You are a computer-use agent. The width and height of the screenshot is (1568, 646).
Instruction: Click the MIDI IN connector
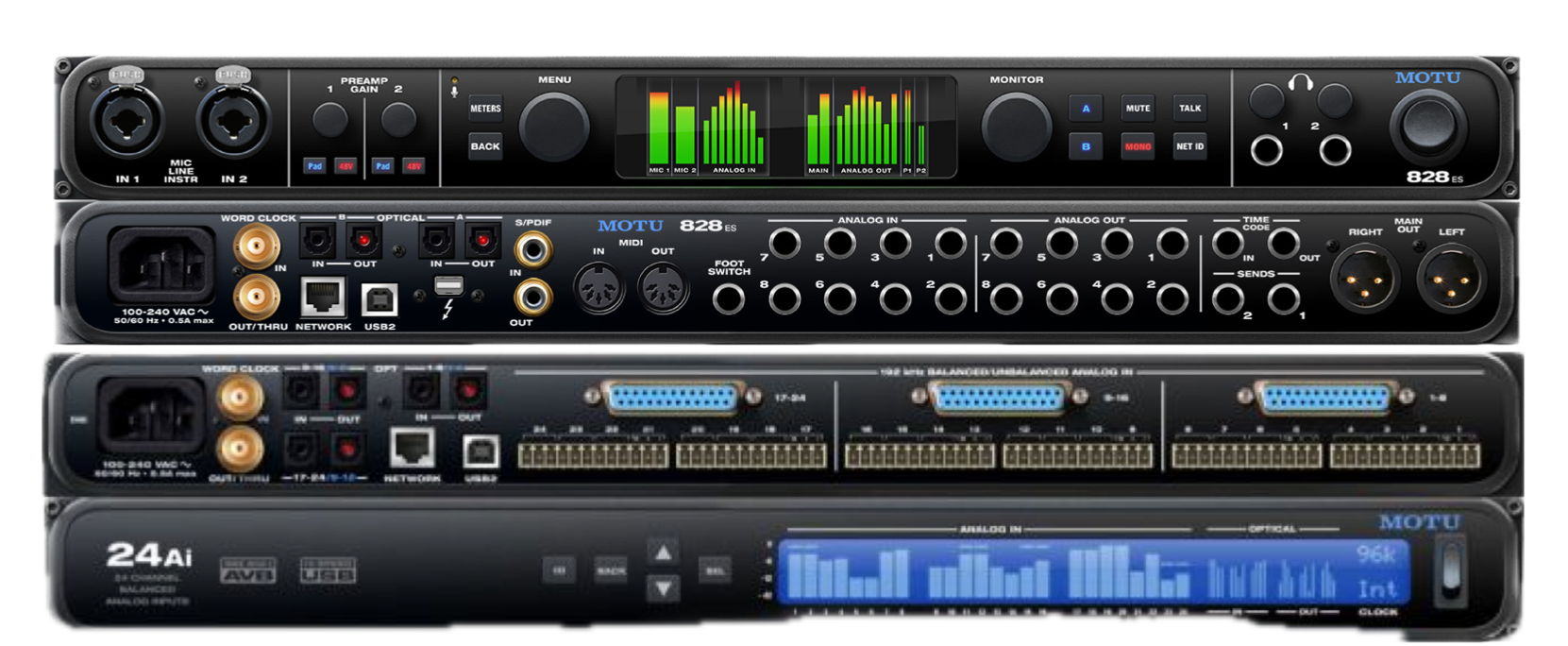coord(599,286)
